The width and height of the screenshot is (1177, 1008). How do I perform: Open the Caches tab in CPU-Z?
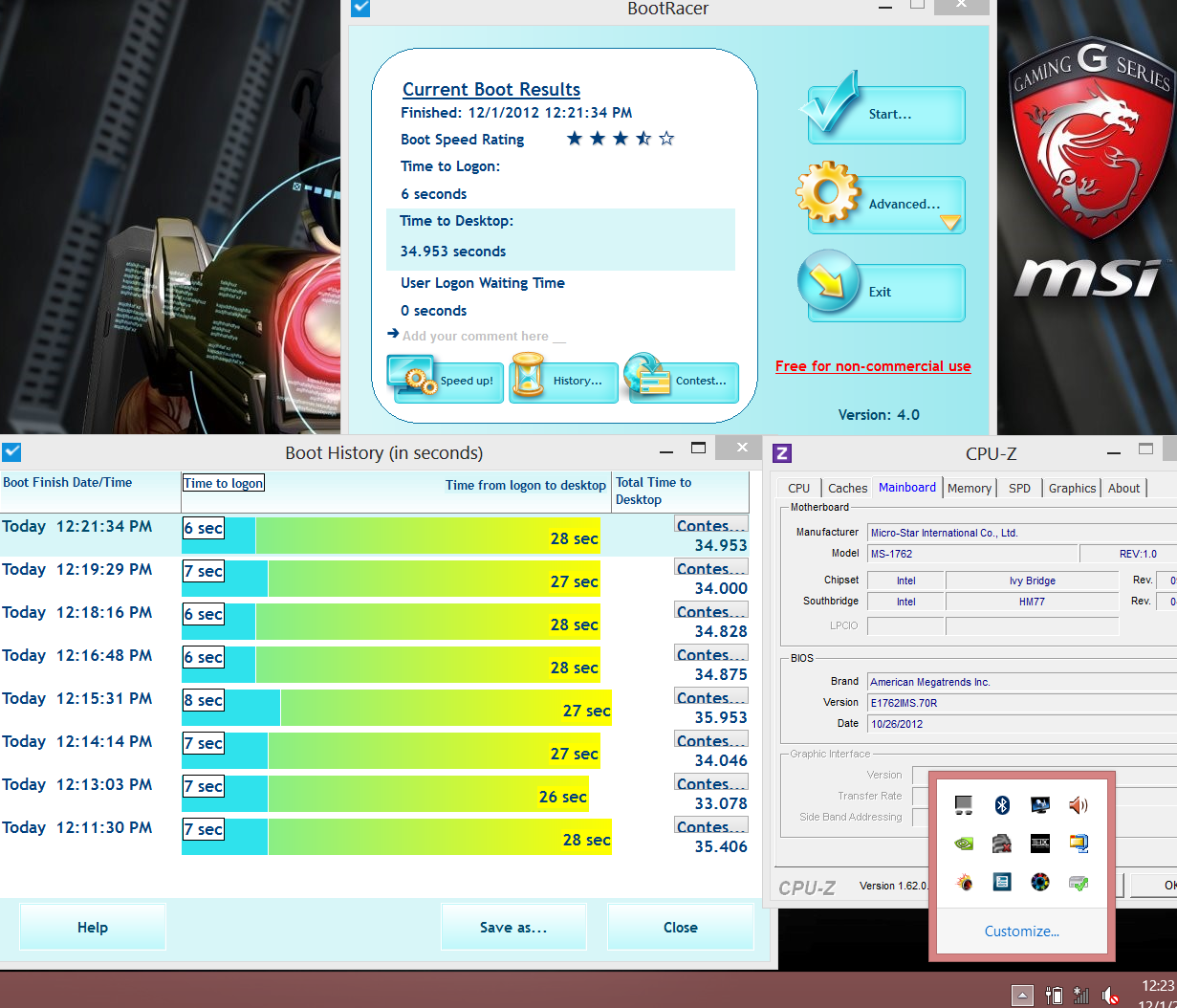(x=847, y=488)
